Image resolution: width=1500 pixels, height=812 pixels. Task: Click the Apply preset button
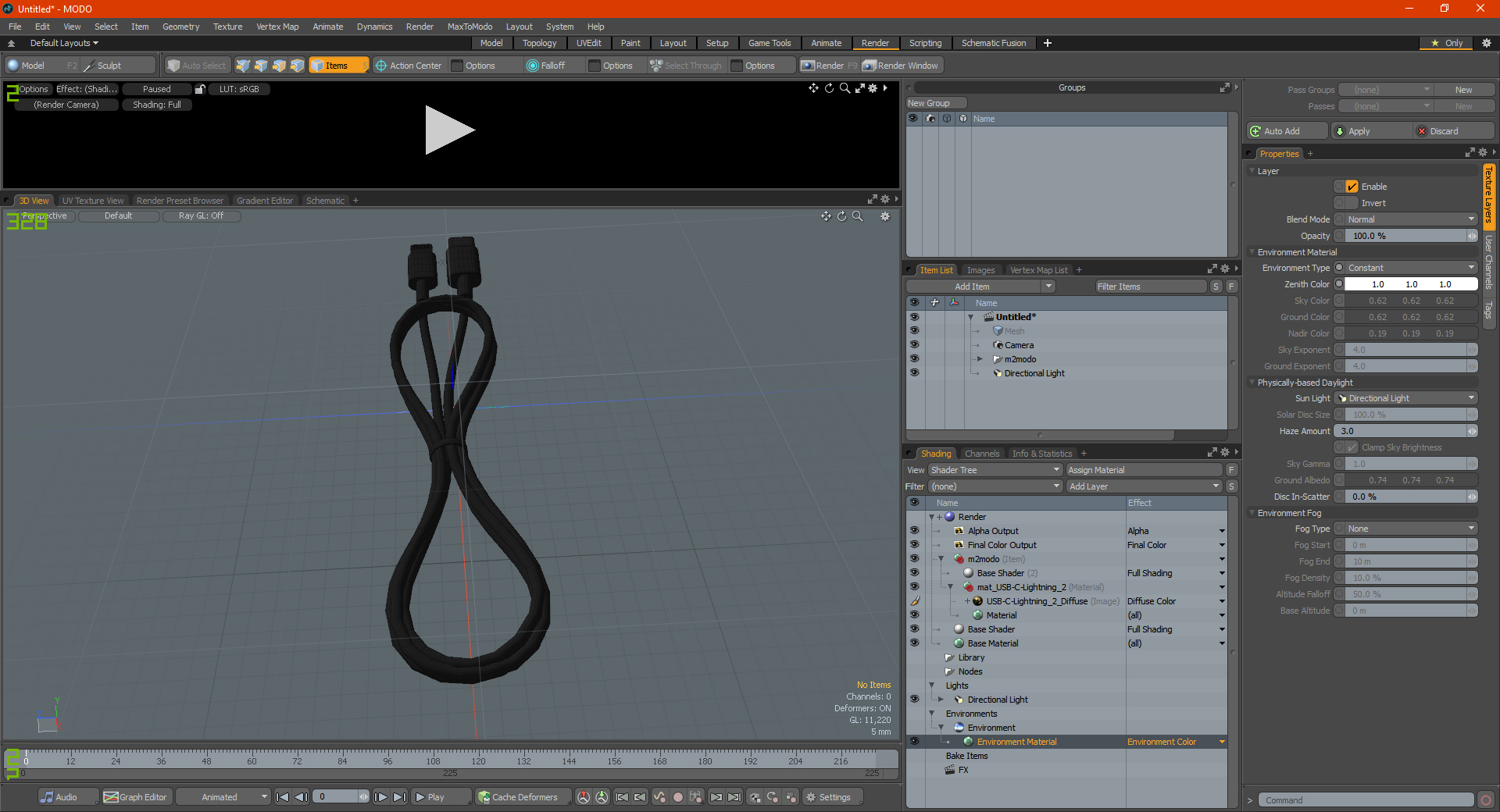click(x=1373, y=131)
